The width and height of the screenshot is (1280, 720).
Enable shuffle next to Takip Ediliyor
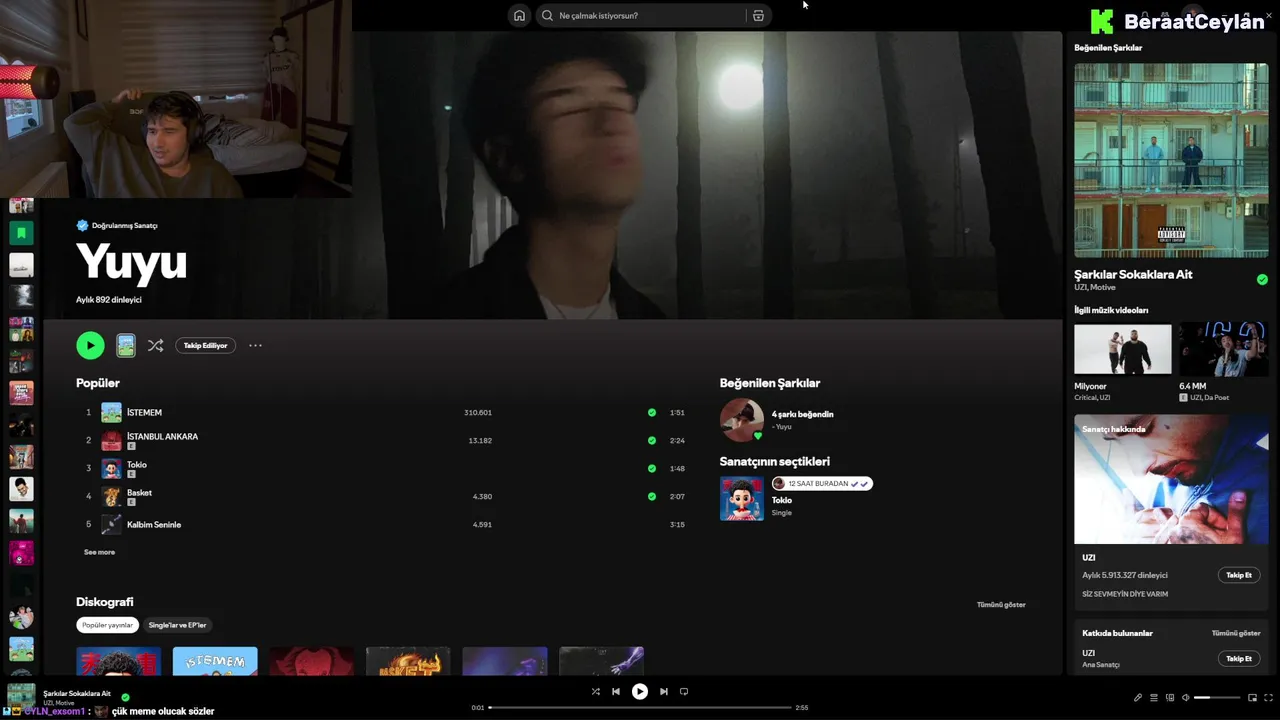[155, 345]
